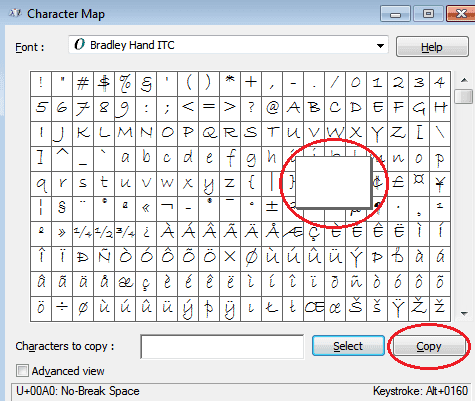Select the plus + character

tap(251, 83)
